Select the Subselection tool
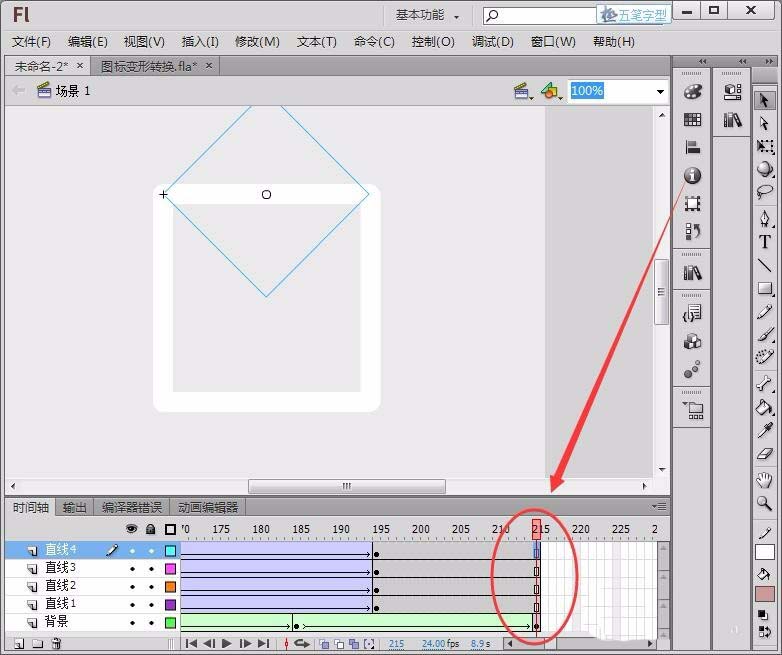The image size is (782, 655). click(764, 123)
